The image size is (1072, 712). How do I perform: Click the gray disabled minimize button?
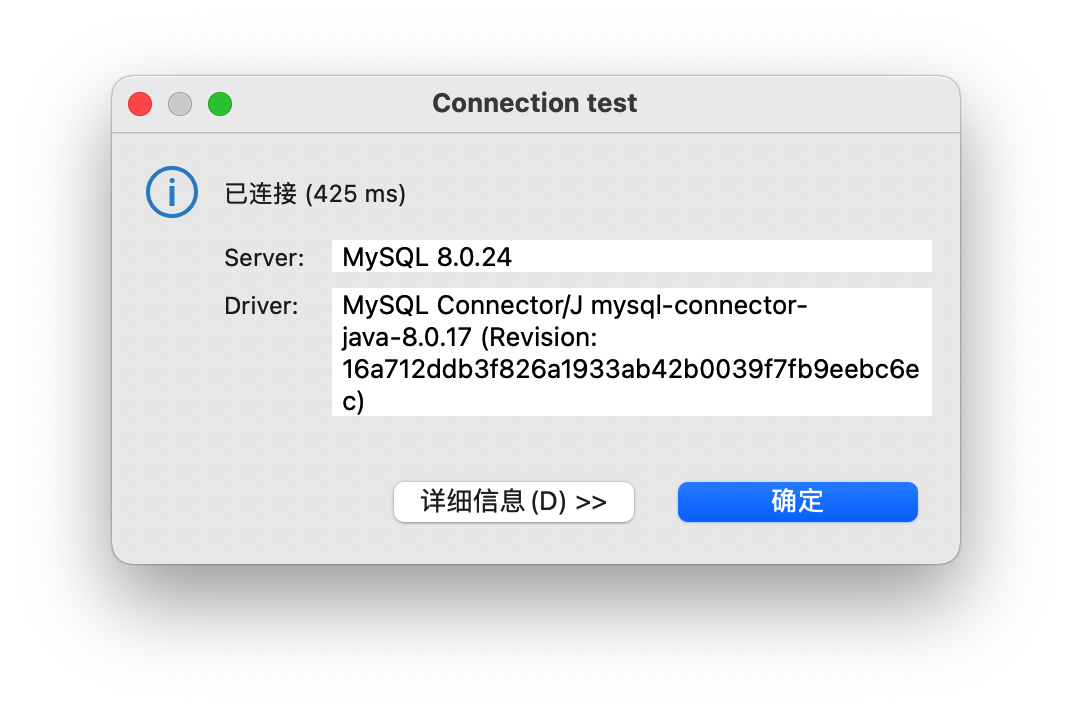(x=180, y=104)
